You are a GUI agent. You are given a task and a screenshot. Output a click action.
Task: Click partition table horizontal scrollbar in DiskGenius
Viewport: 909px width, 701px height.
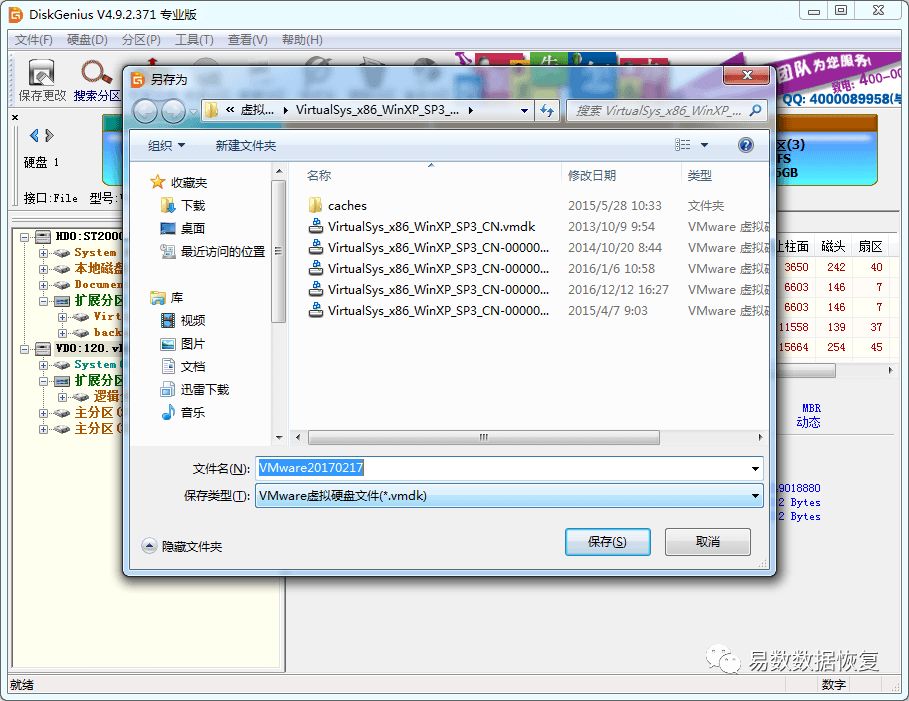[x=806, y=370]
